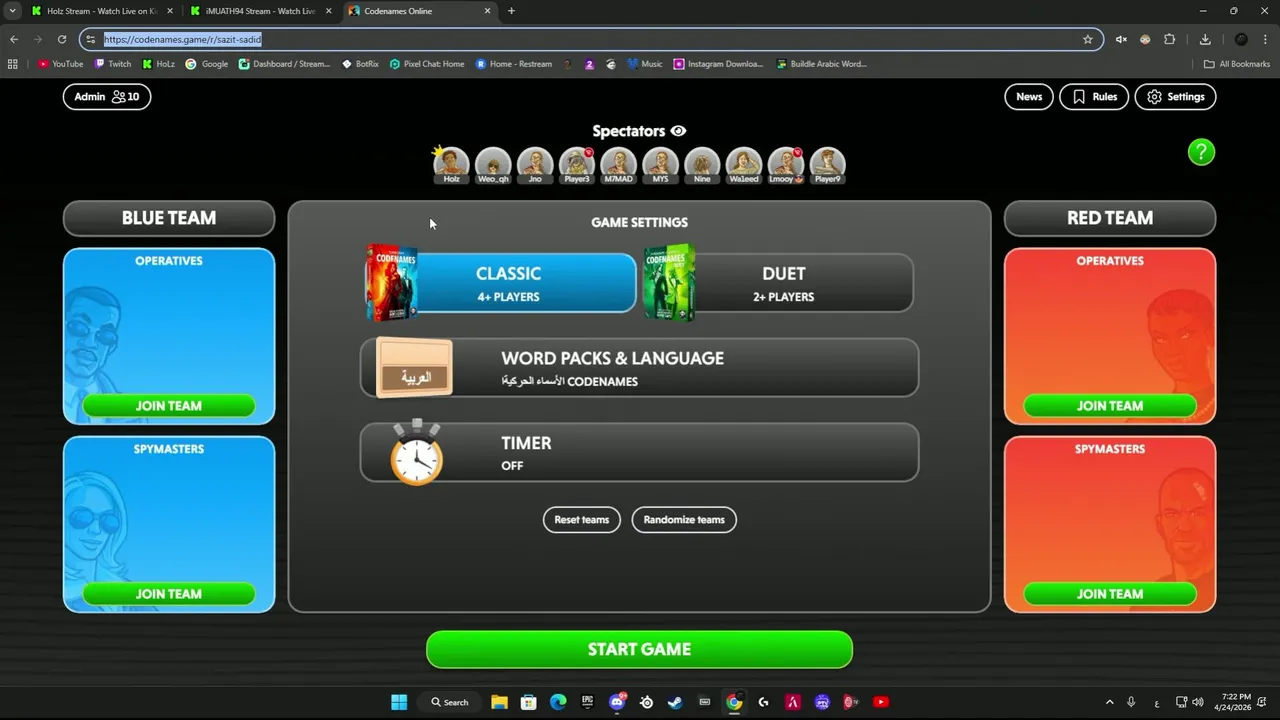The width and height of the screenshot is (1280, 720).
Task: Click Randomize teams button
Action: [x=684, y=520]
